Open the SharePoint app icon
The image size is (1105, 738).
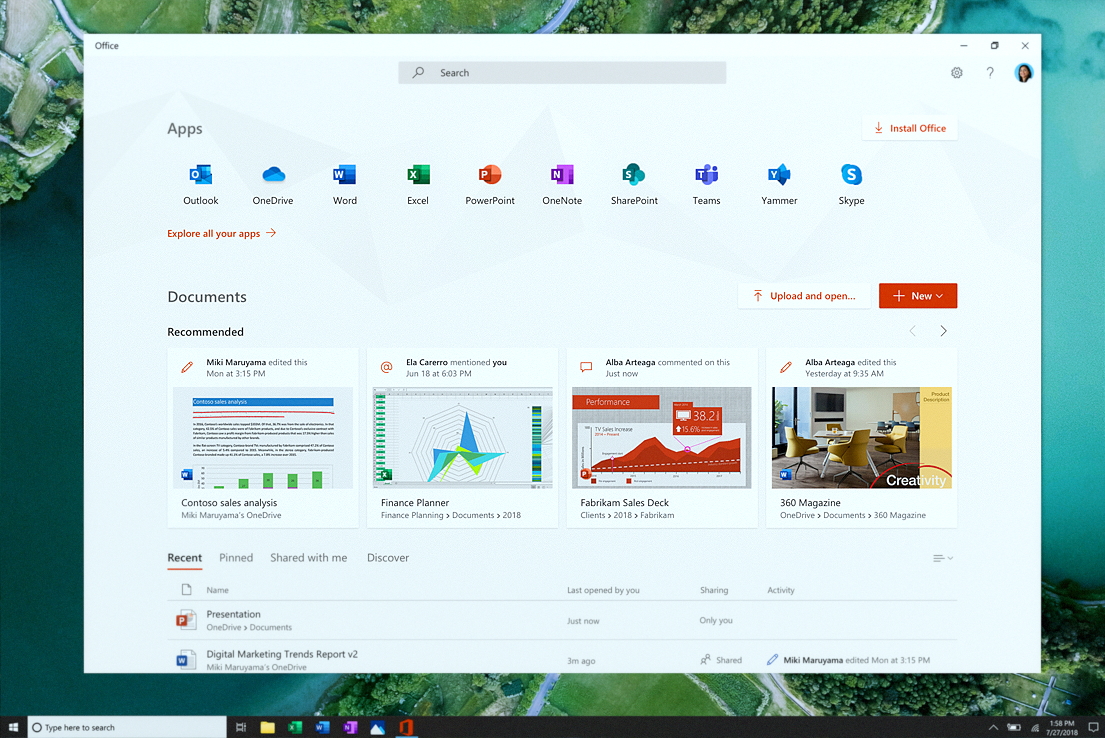coord(634,175)
